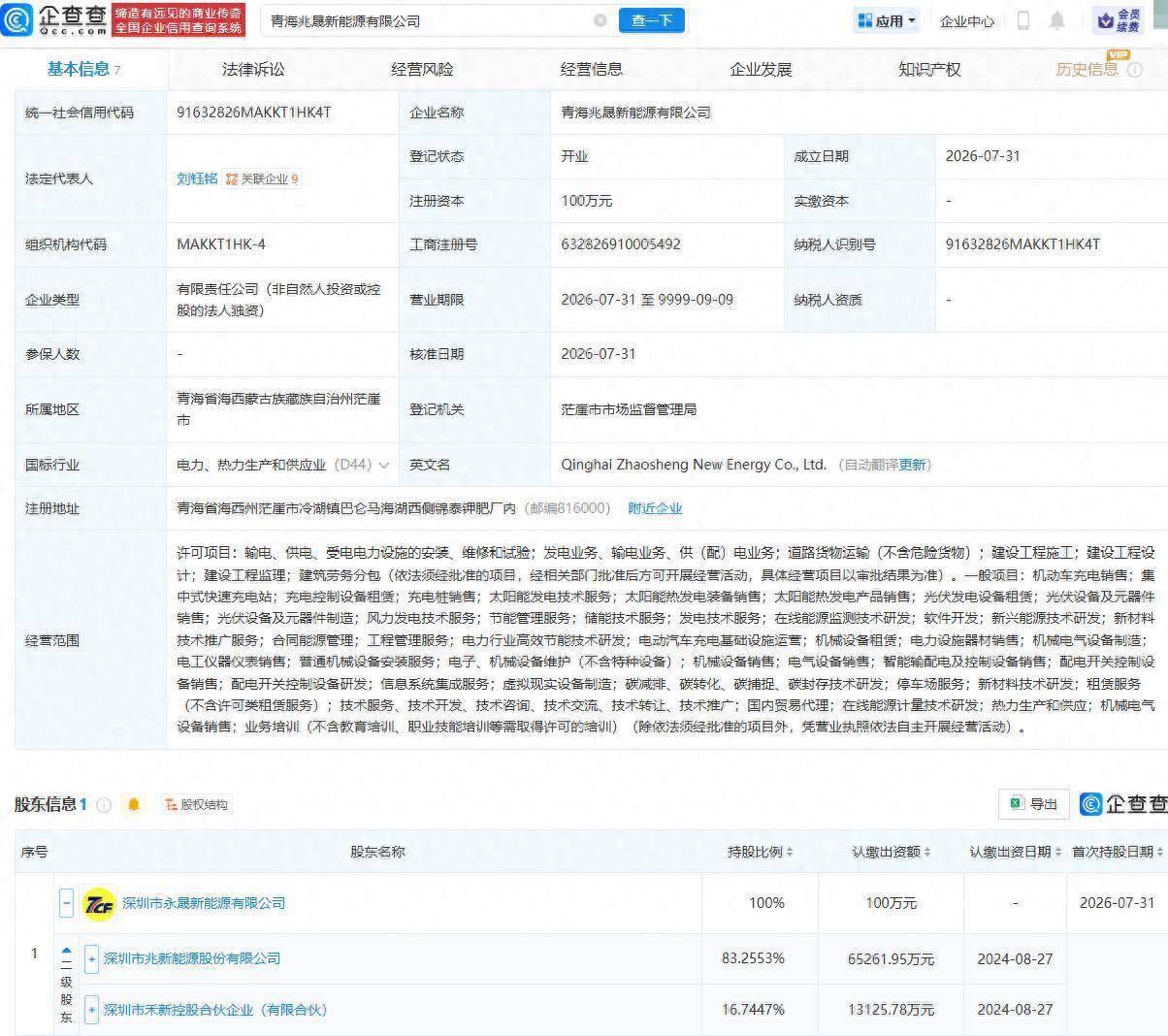Viewport: 1168px width, 1036px height.
Task: Switch to 经营信息 tab
Action: (592, 69)
